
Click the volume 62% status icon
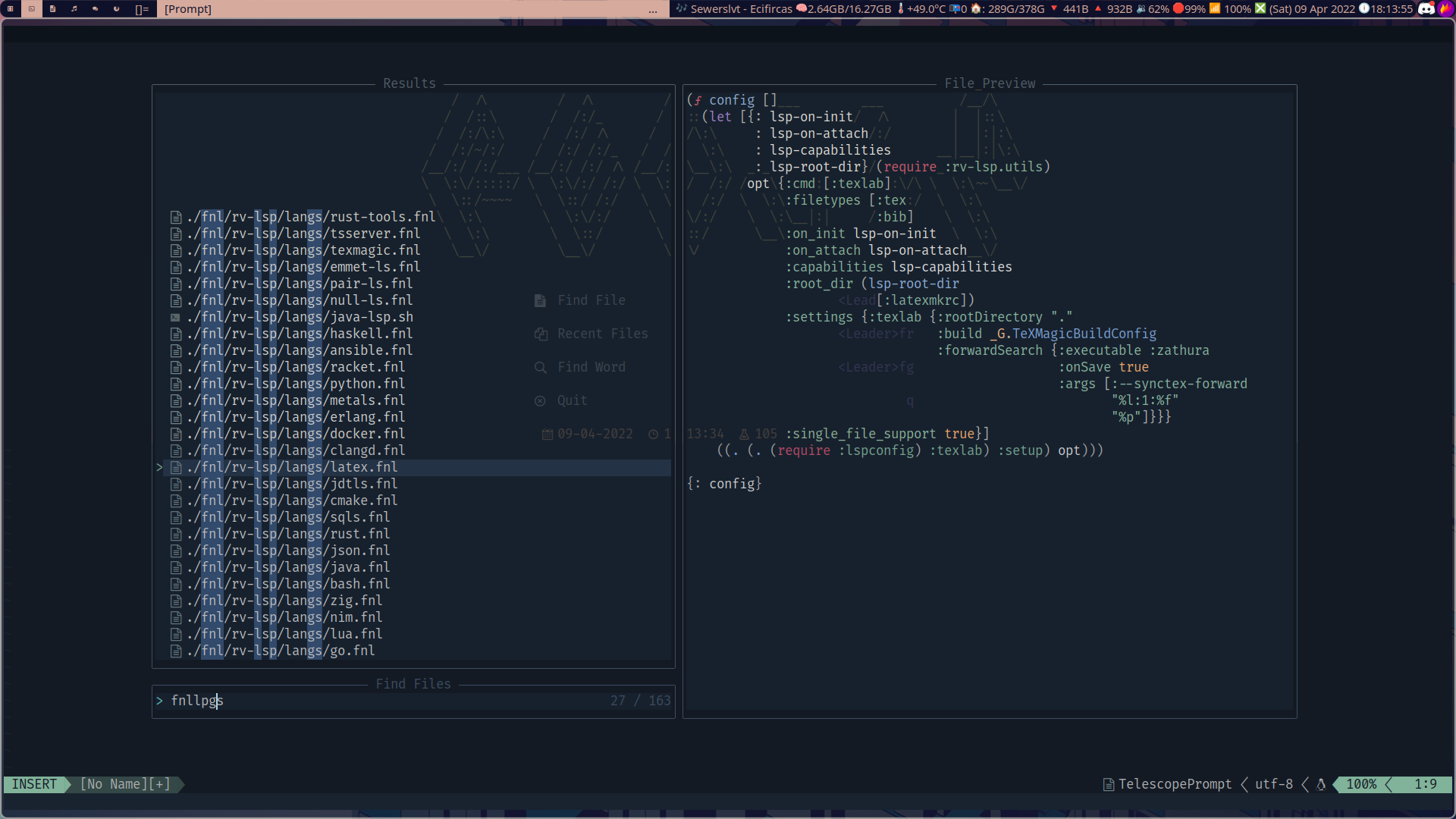1152,9
